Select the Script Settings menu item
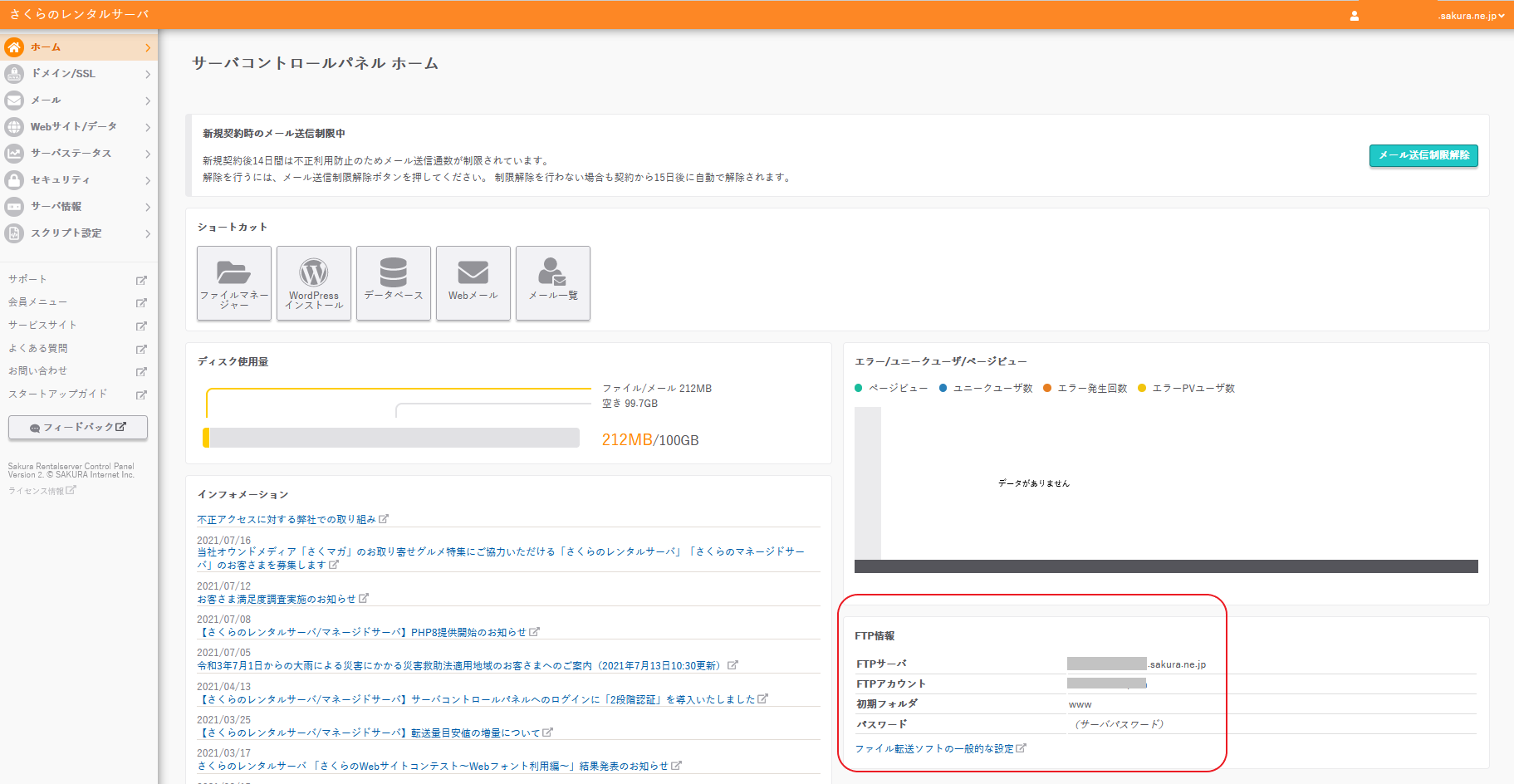The width and height of the screenshot is (1514, 784). (78, 233)
